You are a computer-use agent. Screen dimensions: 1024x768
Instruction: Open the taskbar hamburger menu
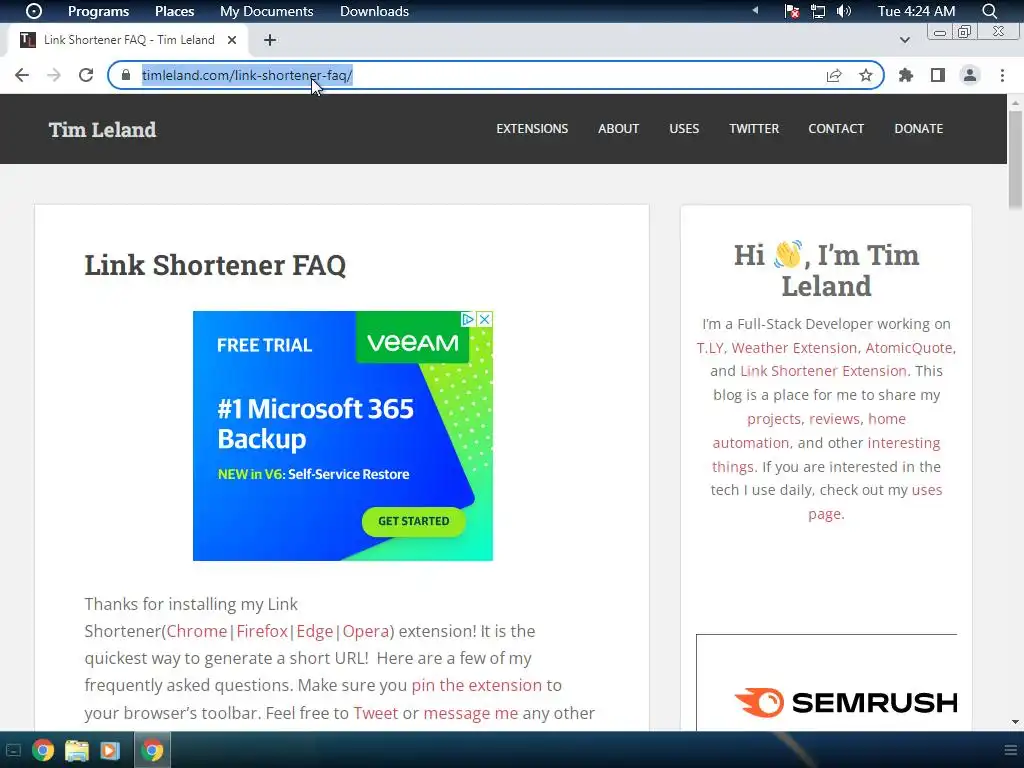1010,750
